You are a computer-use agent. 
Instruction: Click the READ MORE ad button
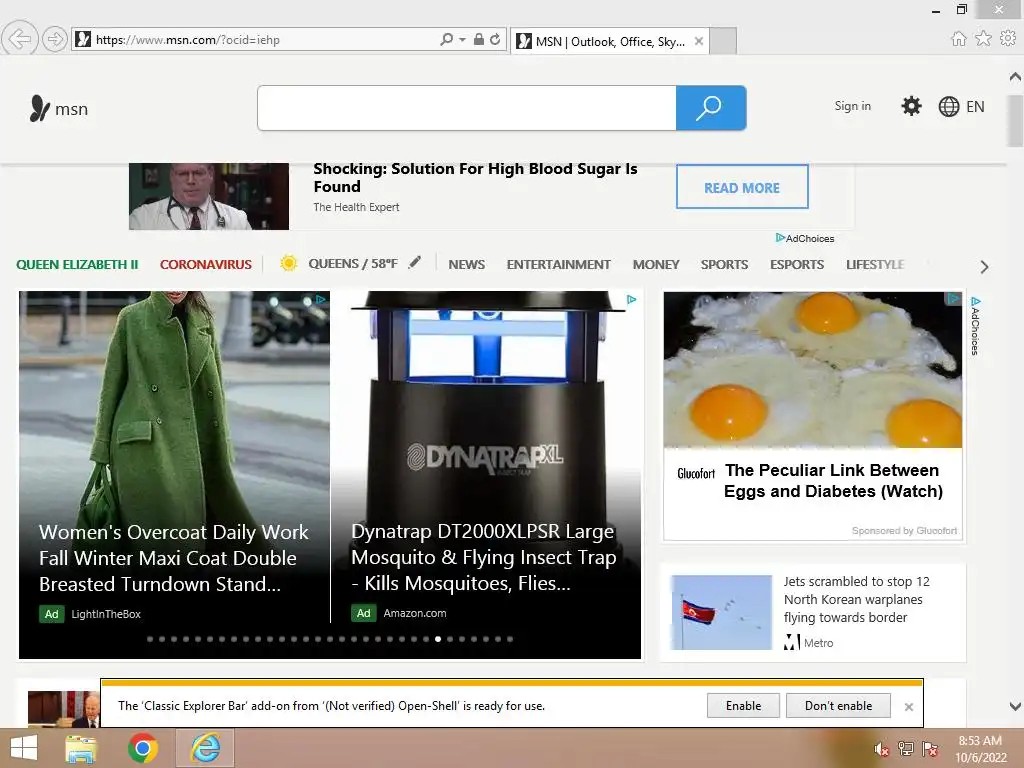pos(742,187)
